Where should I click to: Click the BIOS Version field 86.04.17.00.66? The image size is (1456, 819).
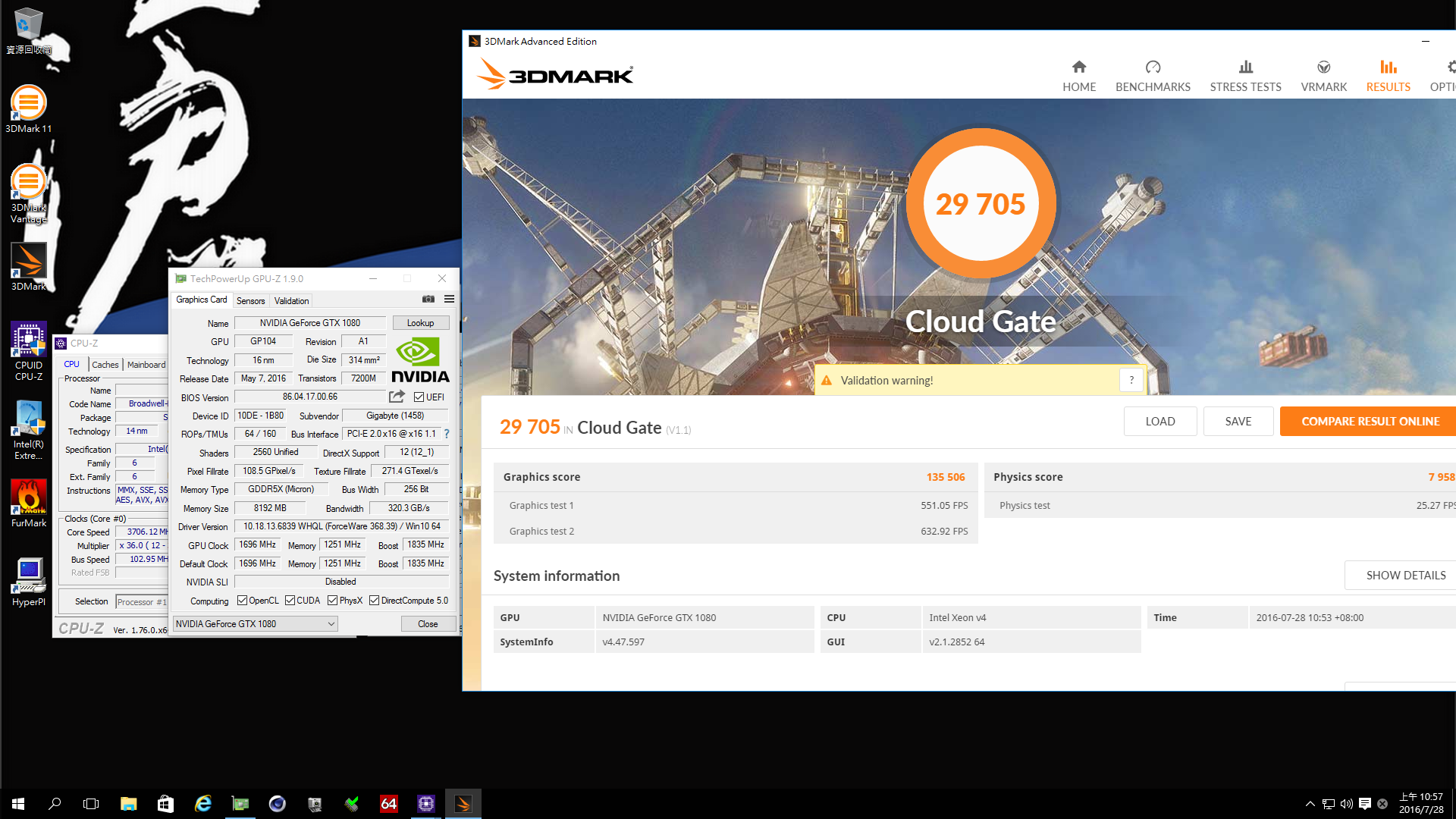310,397
